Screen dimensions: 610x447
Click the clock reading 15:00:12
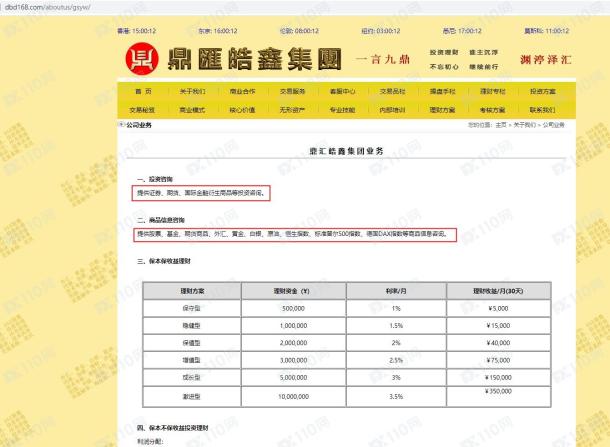(137, 31)
